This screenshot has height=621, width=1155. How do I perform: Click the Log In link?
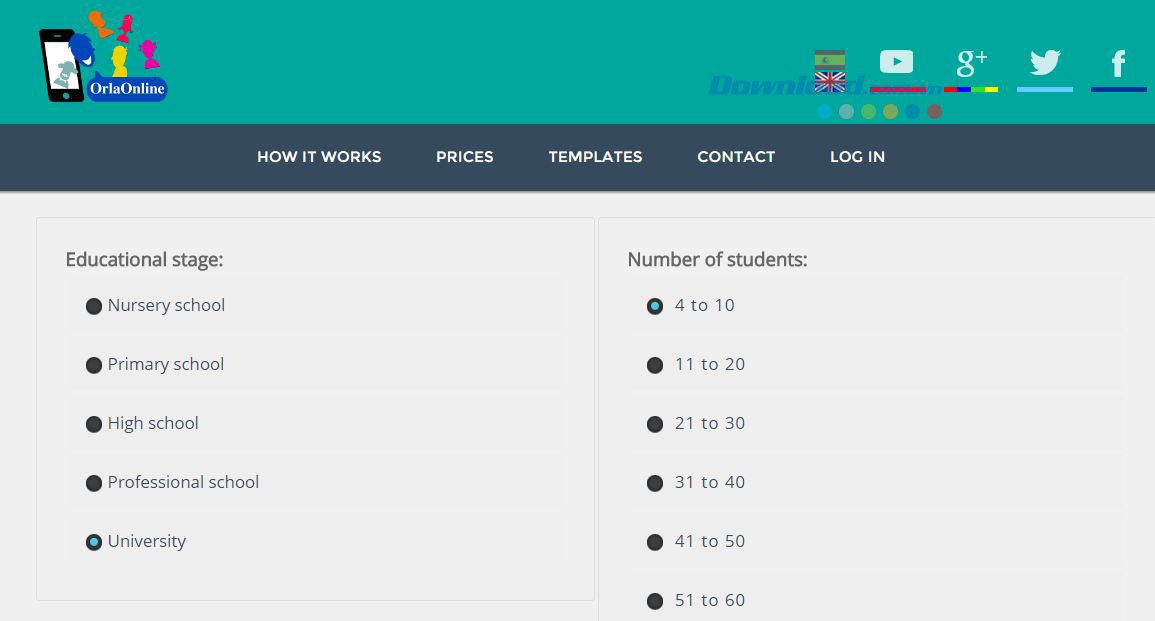coord(857,157)
